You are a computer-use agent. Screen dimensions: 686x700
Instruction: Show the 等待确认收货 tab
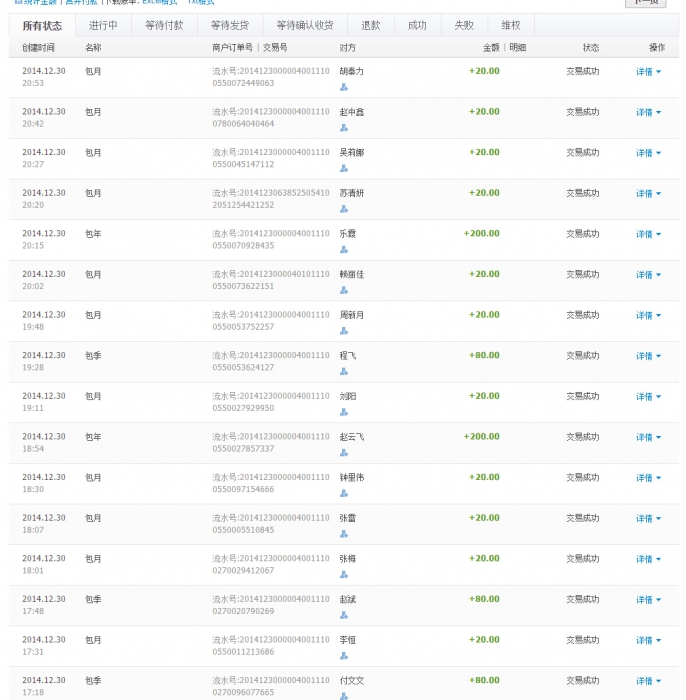[x=305, y=26]
